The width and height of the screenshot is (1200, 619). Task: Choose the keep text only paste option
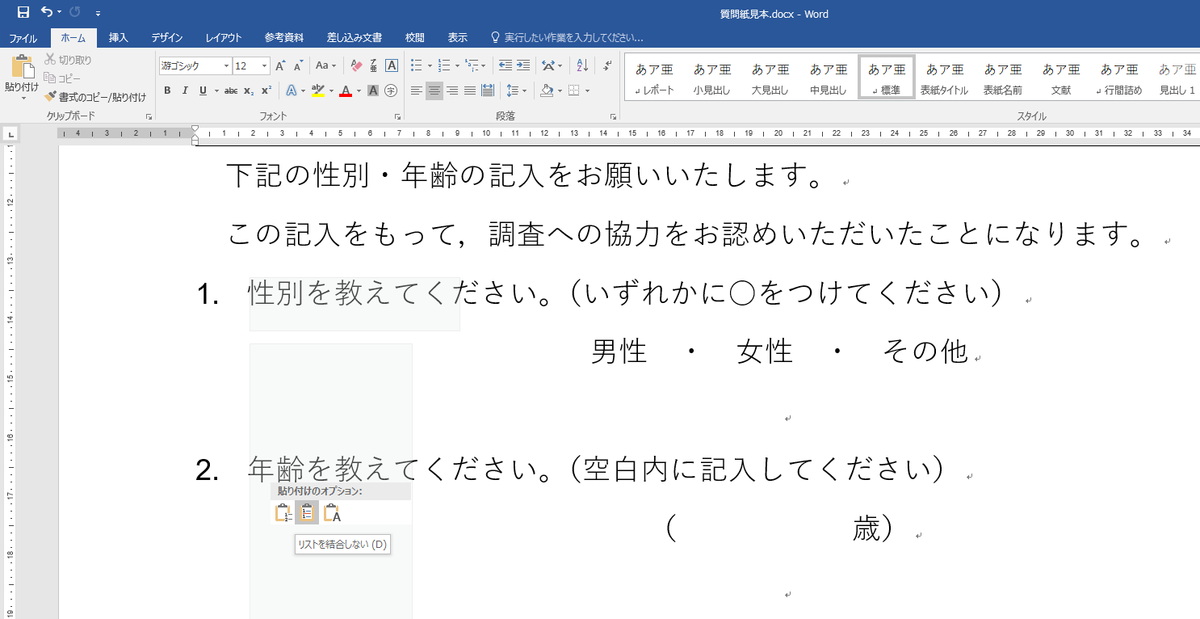click(x=331, y=513)
